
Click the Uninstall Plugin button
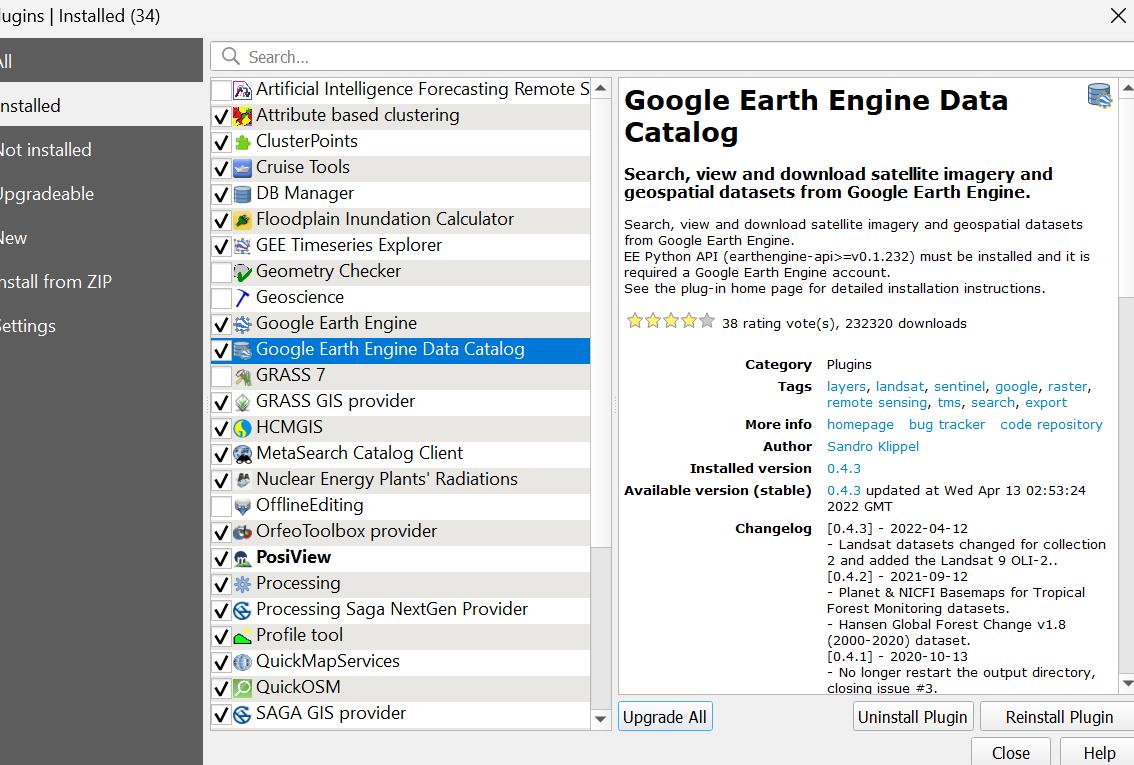coord(912,717)
